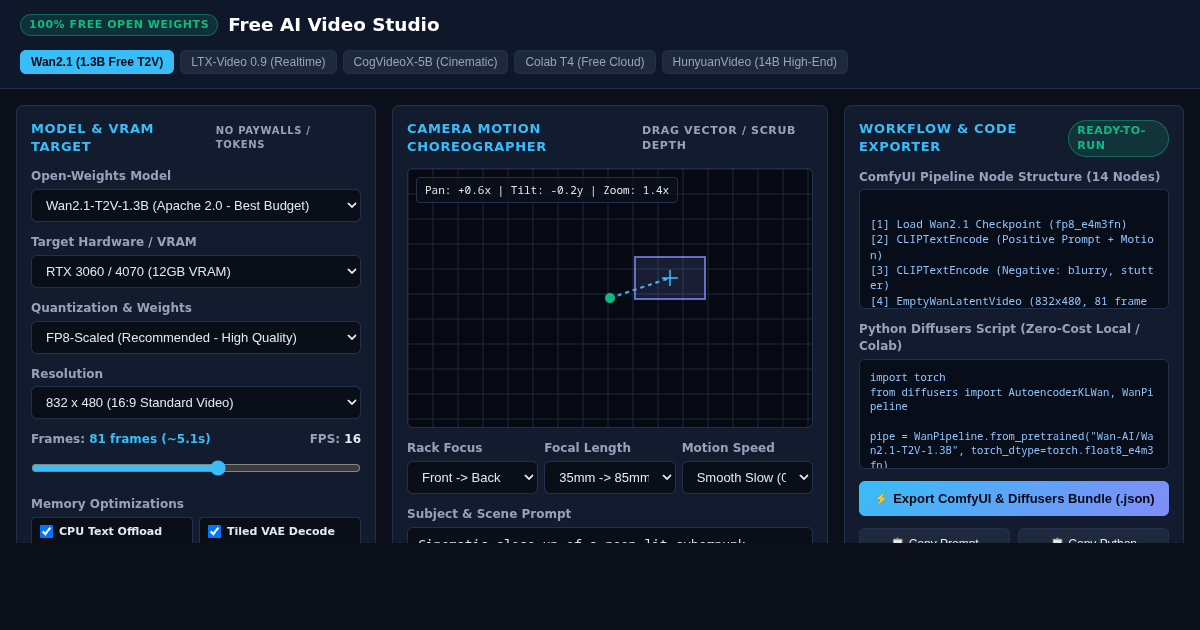Screen dimensions: 1200x630
Task: Click the '[4] EmptyWanLatentVideo' pipeline line
Action: pyautogui.click(x=1009, y=301)
